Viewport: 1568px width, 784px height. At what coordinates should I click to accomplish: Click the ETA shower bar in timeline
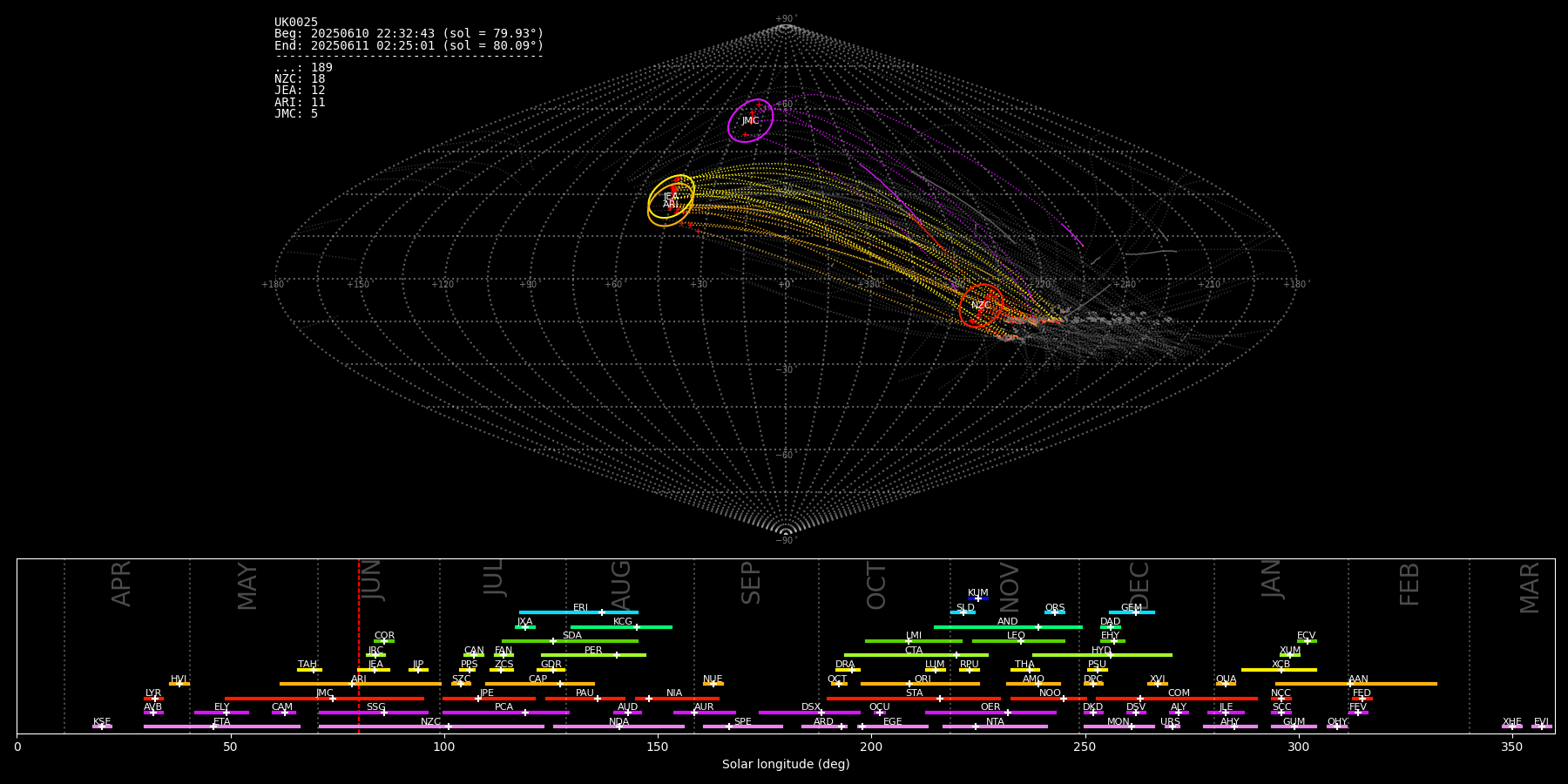222,727
